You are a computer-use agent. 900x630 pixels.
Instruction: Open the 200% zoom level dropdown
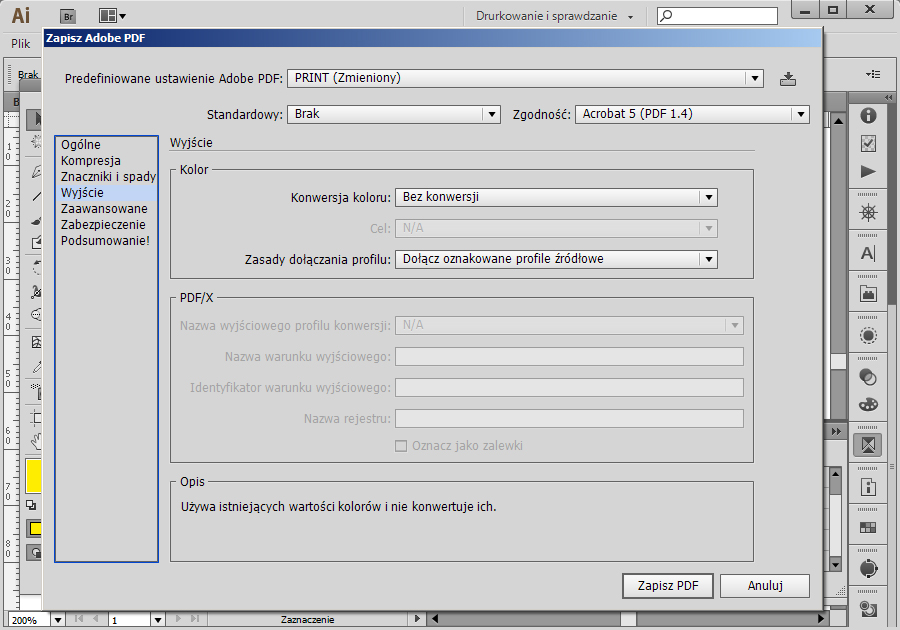[x=57, y=620]
